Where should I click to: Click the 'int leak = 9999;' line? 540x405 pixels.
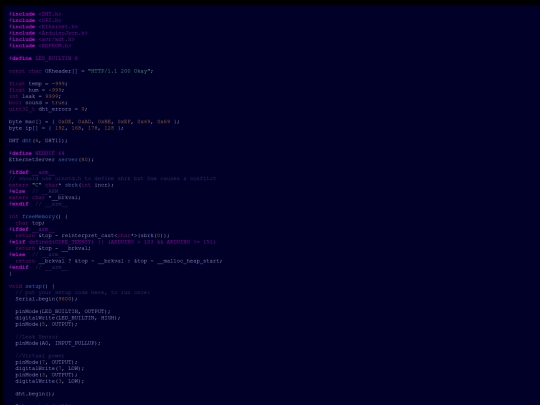tap(35, 96)
